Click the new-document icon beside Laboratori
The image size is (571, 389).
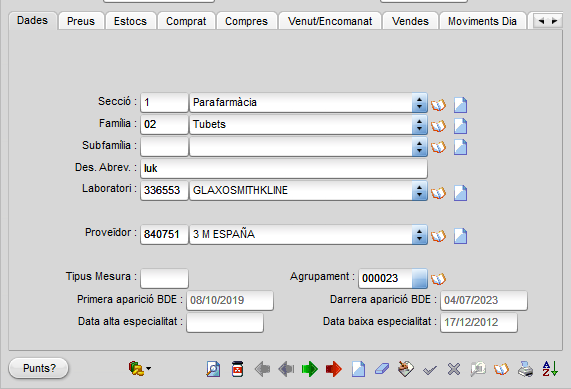click(461, 193)
